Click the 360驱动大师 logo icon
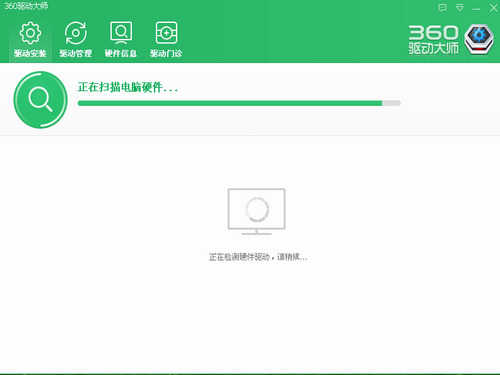 click(479, 39)
